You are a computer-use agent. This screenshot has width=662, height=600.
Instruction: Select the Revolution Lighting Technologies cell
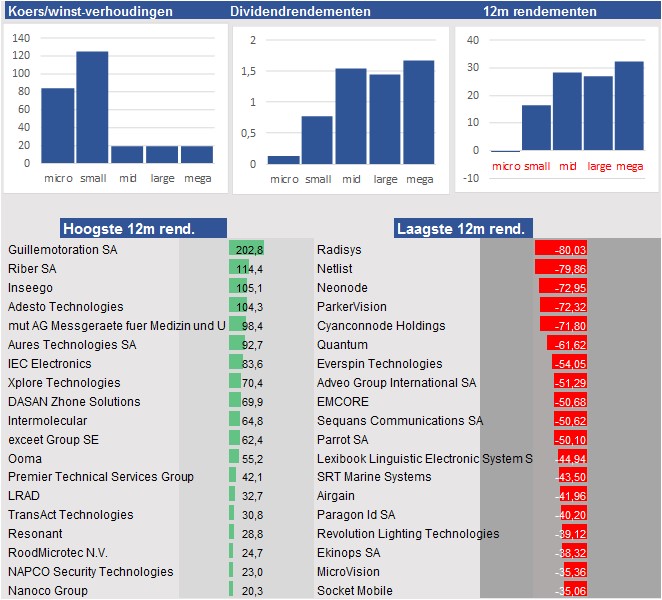(x=408, y=534)
